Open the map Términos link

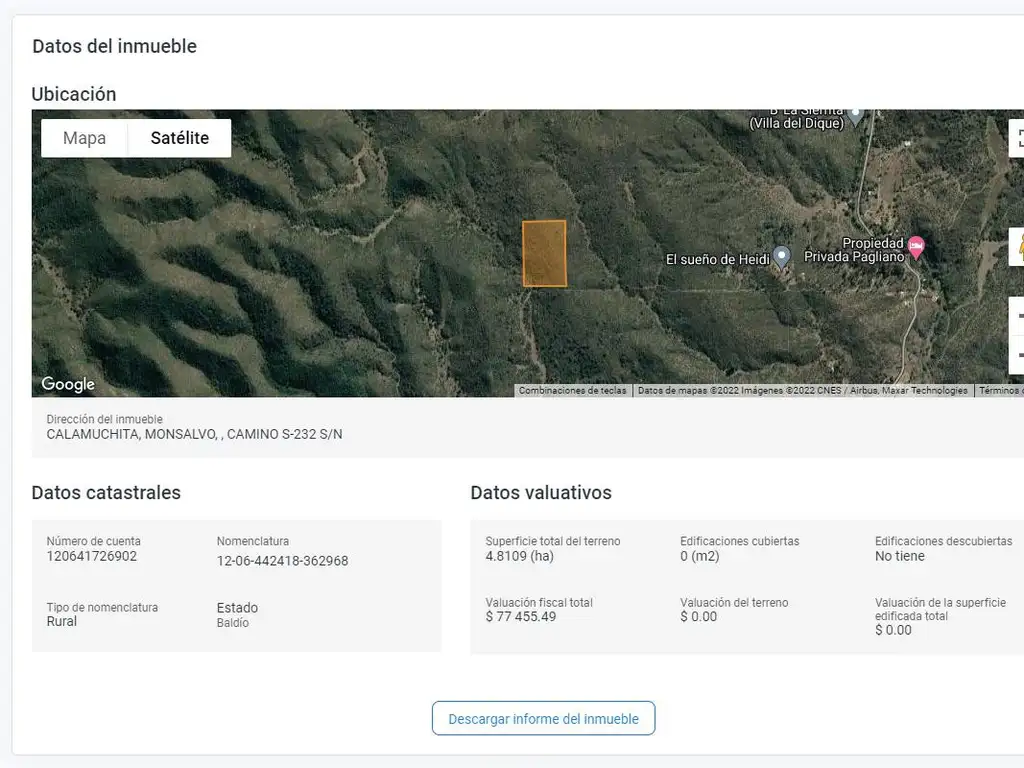999,391
